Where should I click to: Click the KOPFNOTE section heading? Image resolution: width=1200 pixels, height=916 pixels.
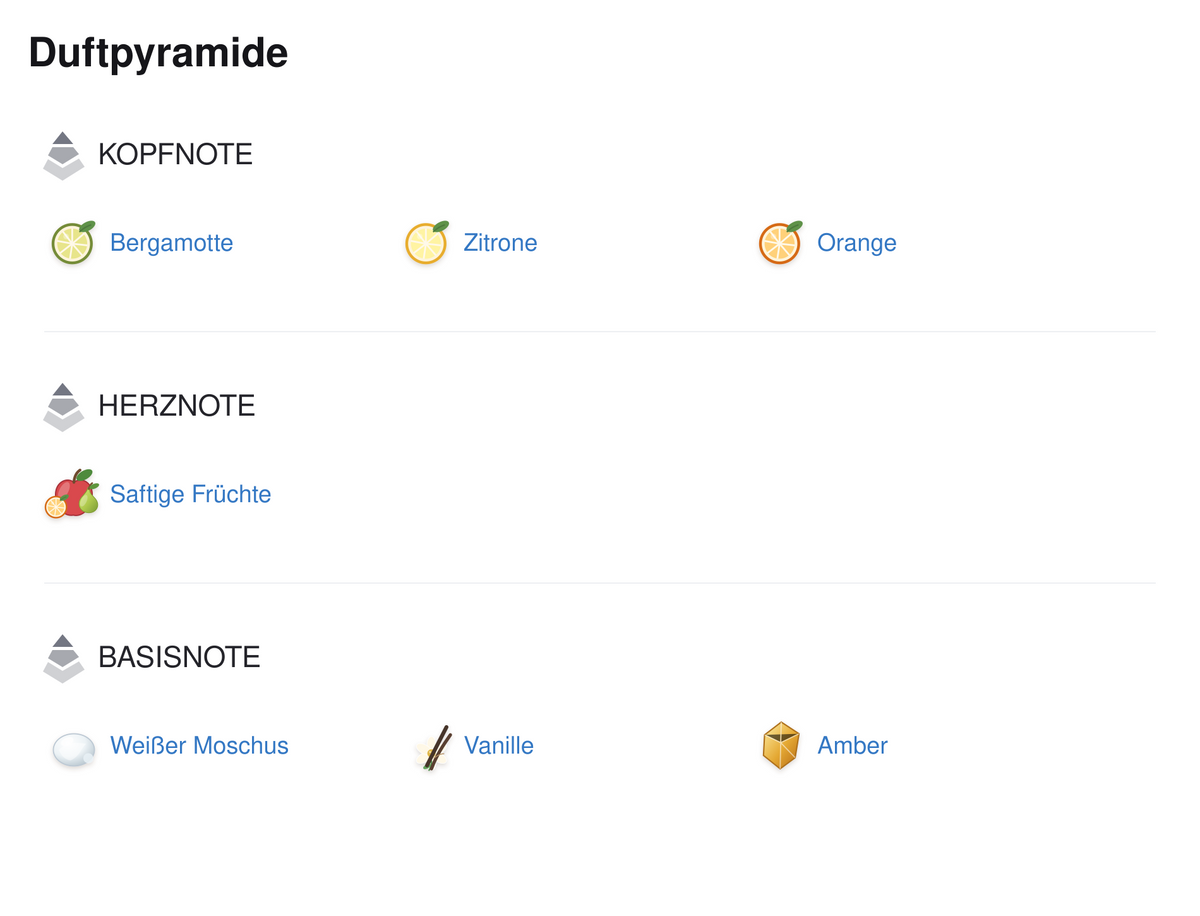(x=175, y=154)
